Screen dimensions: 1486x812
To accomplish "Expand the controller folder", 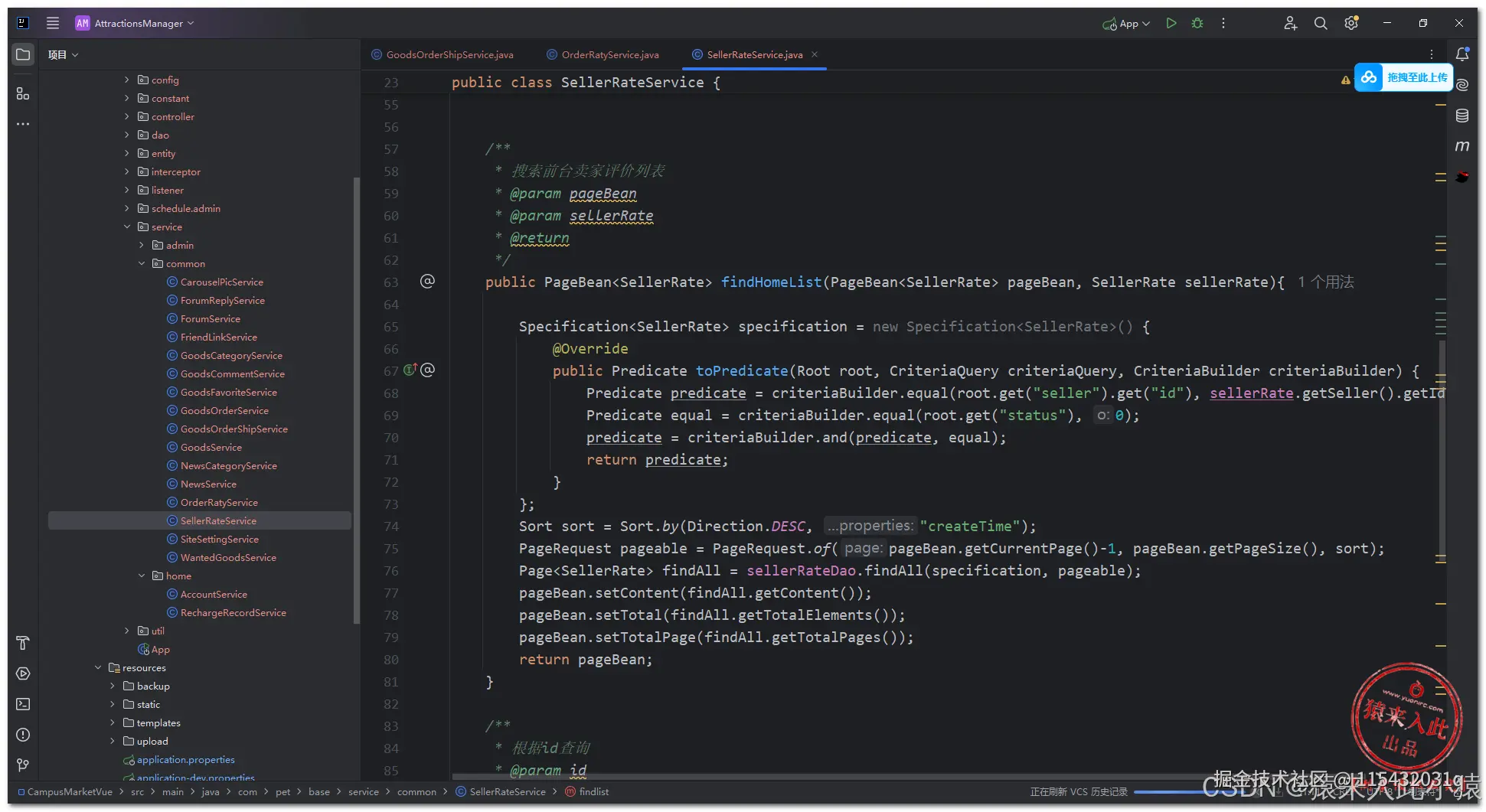I will (x=127, y=116).
